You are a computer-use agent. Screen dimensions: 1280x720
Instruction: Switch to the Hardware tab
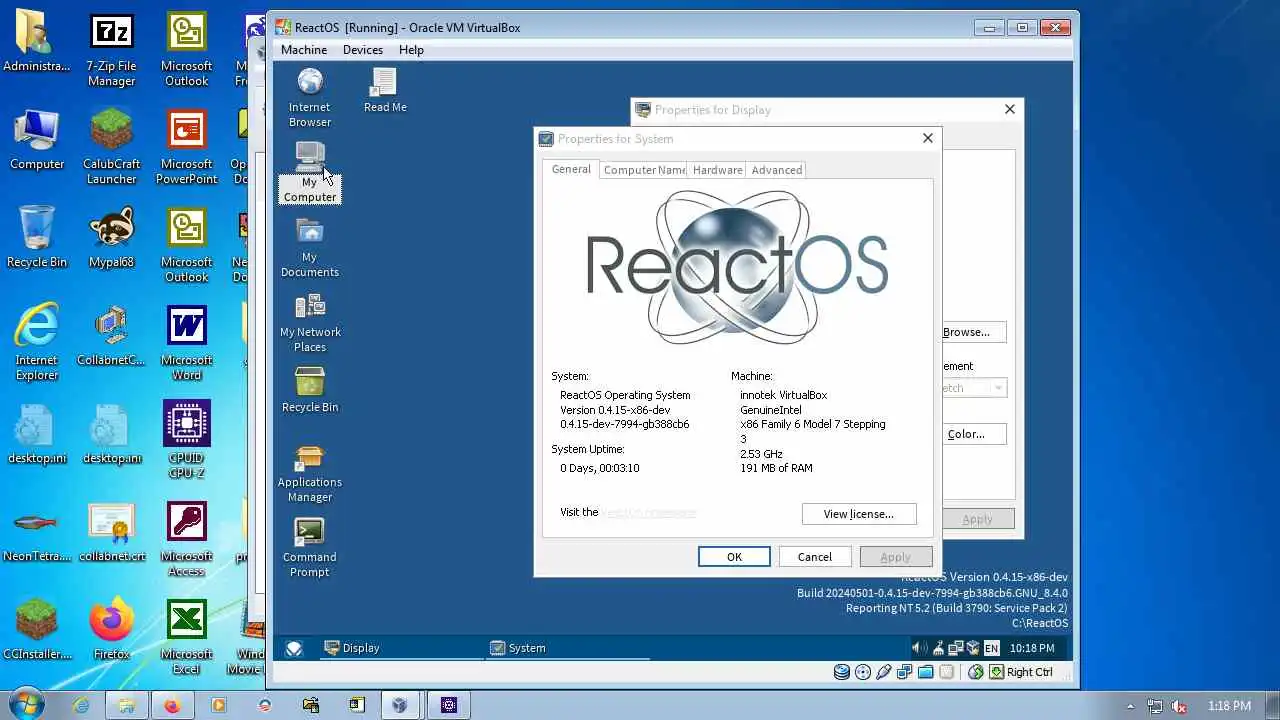717,170
